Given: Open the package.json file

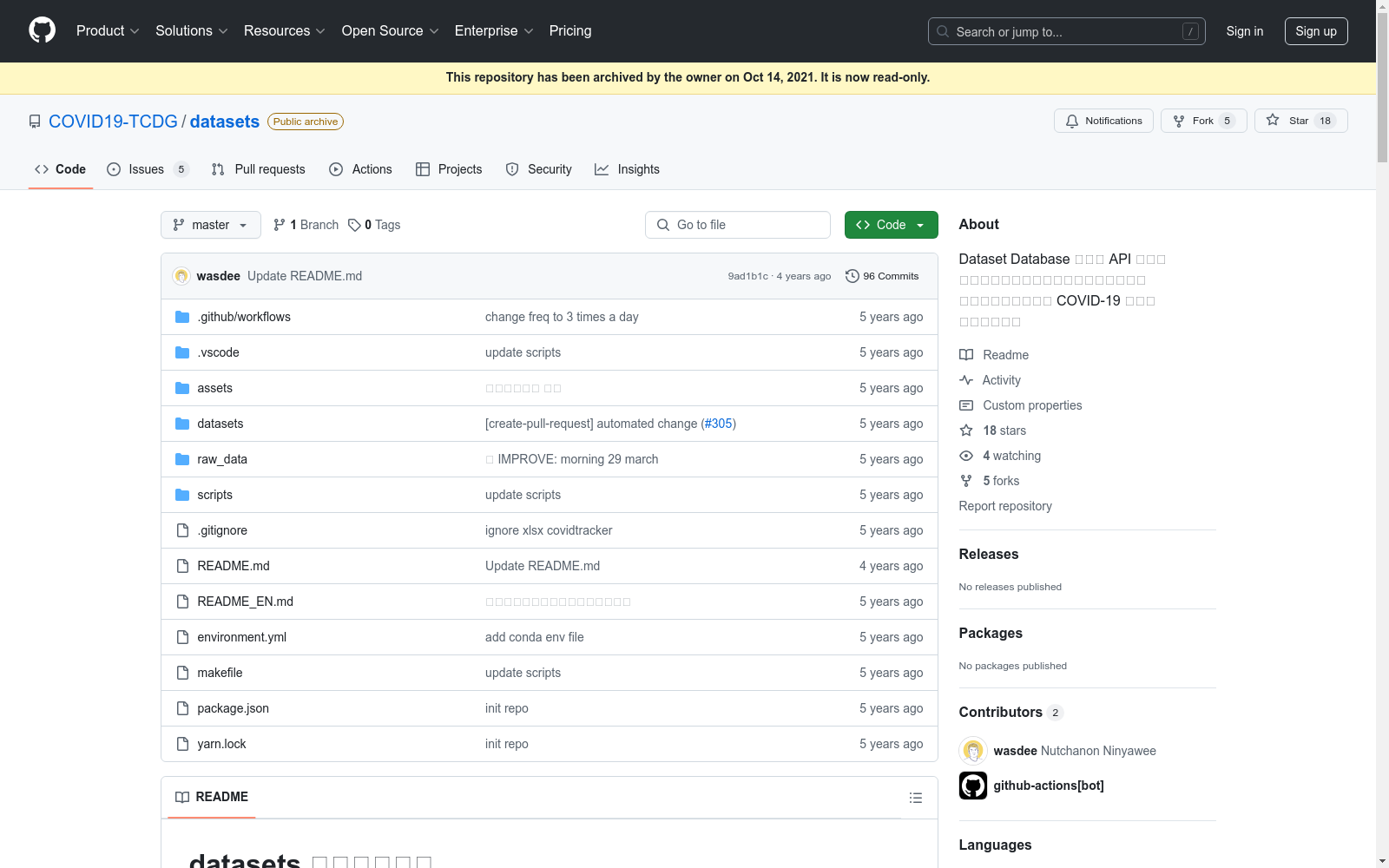Looking at the screenshot, I should click(233, 708).
